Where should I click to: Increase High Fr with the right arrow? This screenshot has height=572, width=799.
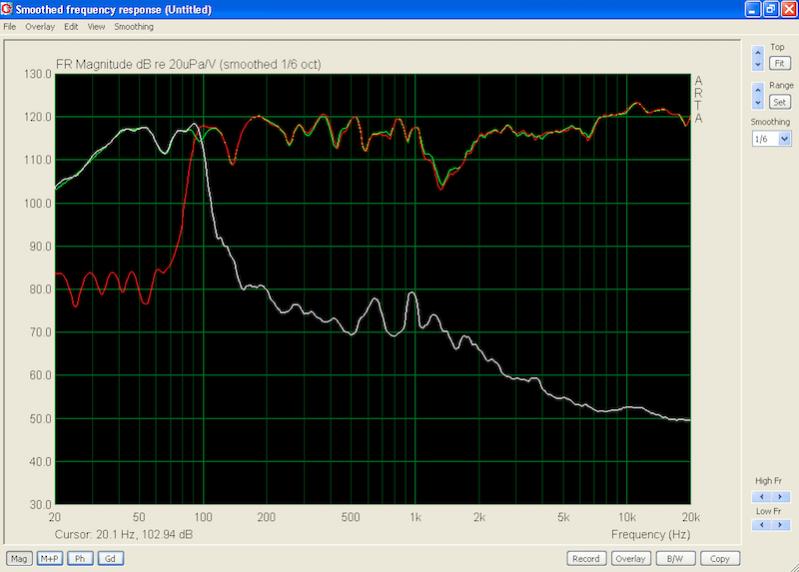tap(780, 497)
